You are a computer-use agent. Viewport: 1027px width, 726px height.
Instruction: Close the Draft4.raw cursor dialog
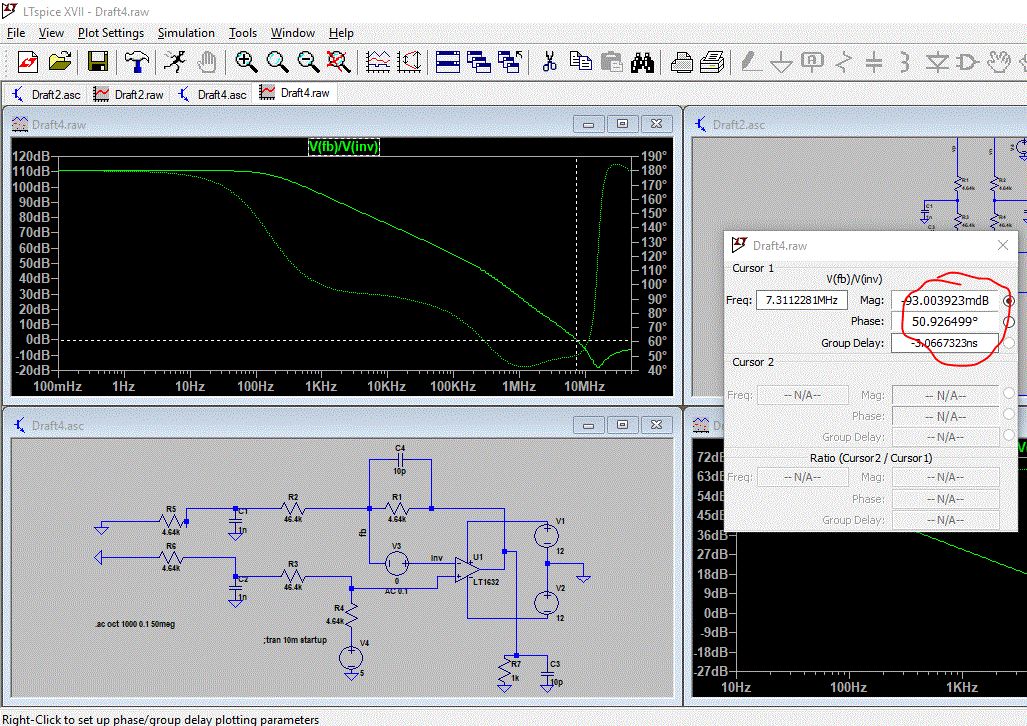[x=1003, y=245]
